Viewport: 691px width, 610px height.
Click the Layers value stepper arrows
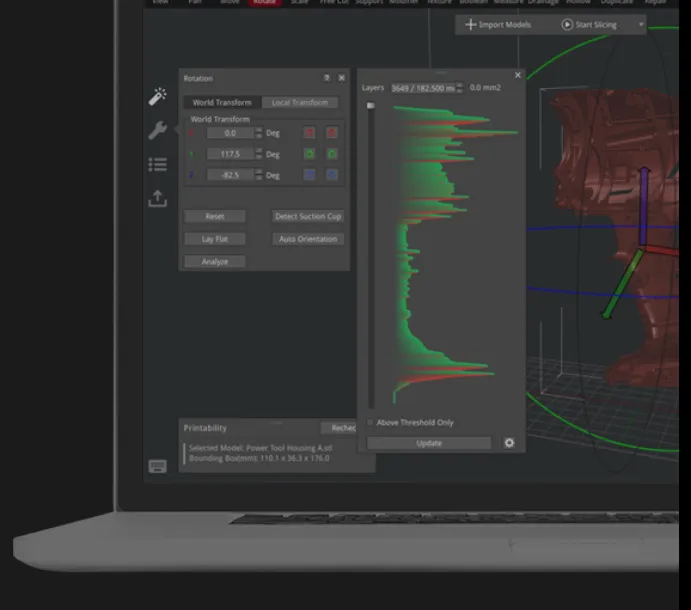click(460, 88)
